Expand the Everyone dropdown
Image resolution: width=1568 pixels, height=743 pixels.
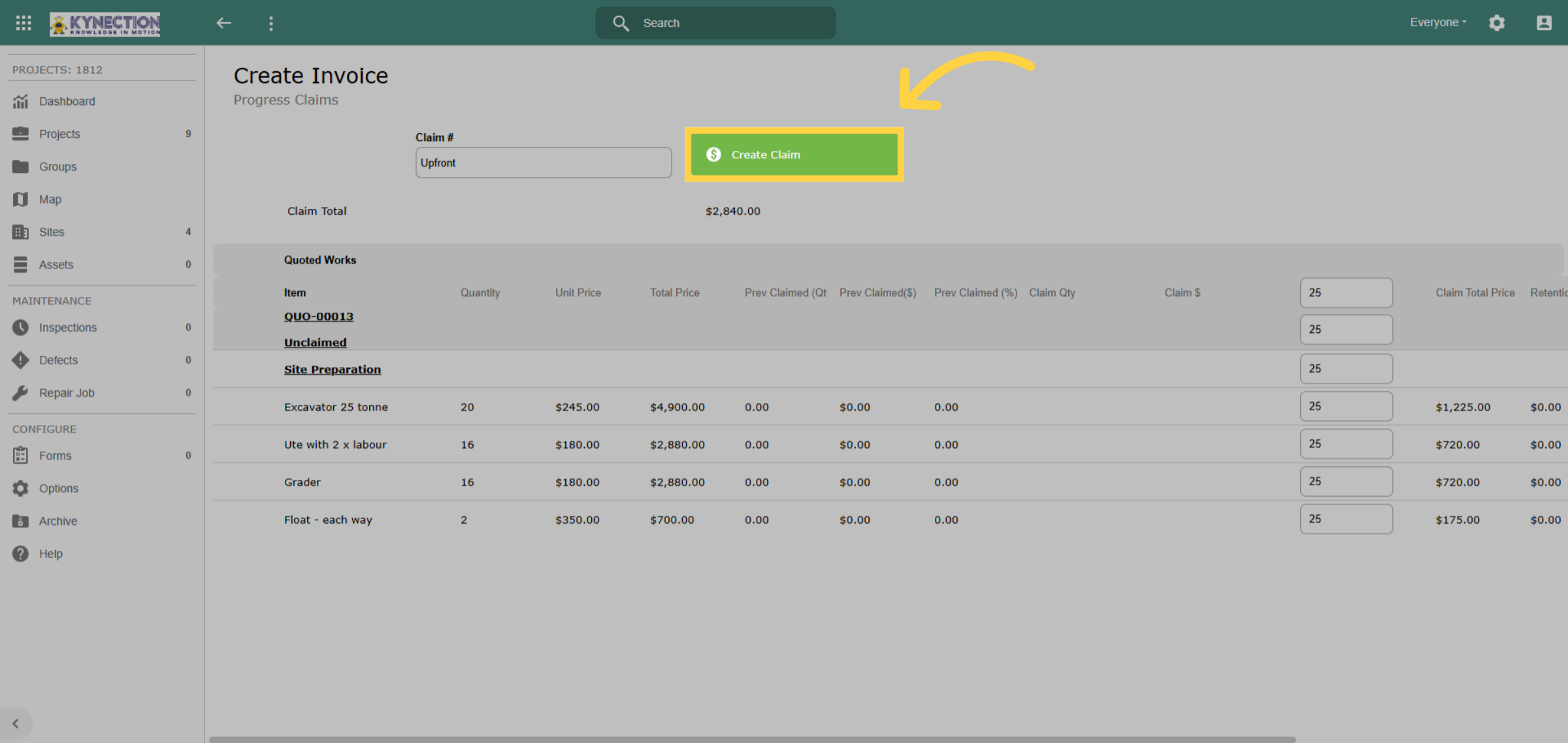coord(1438,22)
